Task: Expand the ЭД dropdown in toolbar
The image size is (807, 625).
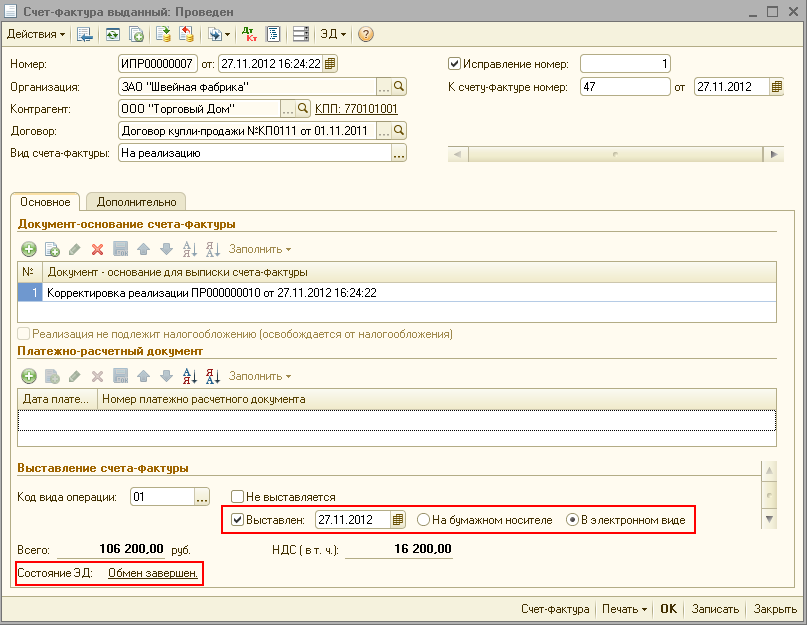Action: point(333,34)
